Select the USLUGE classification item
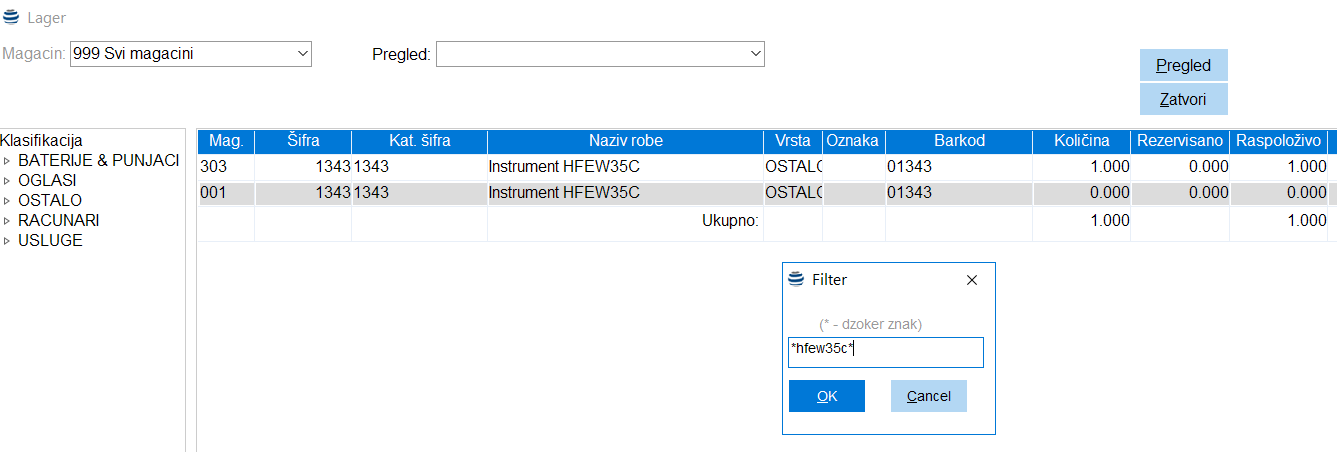The width and height of the screenshot is (1337, 452). [50, 241]
